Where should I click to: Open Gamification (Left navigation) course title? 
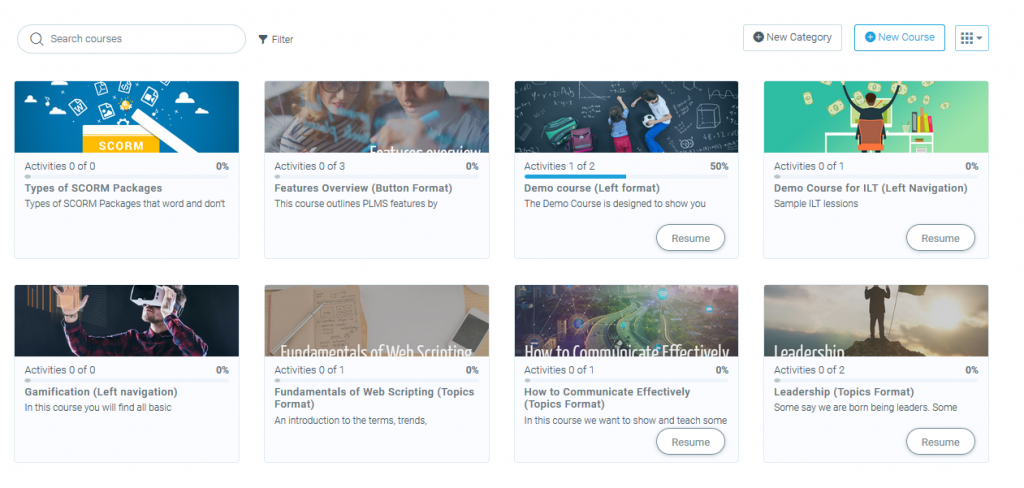coord(101,392)
